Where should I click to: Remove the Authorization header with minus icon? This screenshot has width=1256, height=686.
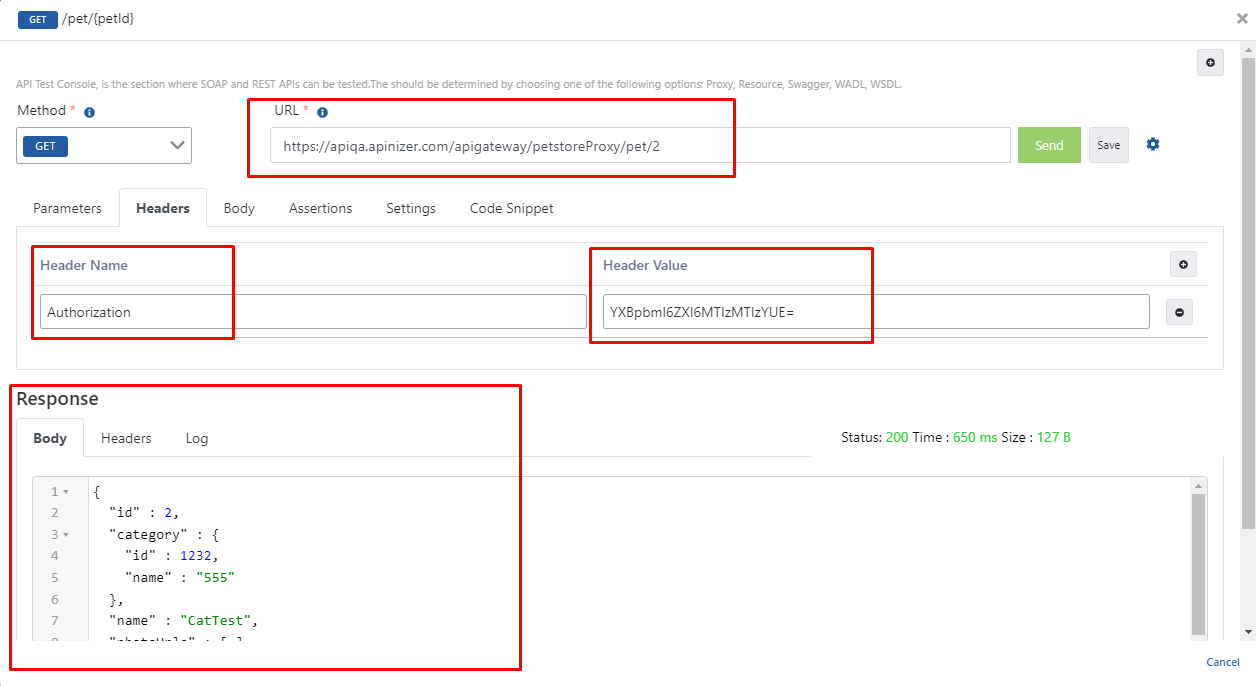tap(1179, 313)
